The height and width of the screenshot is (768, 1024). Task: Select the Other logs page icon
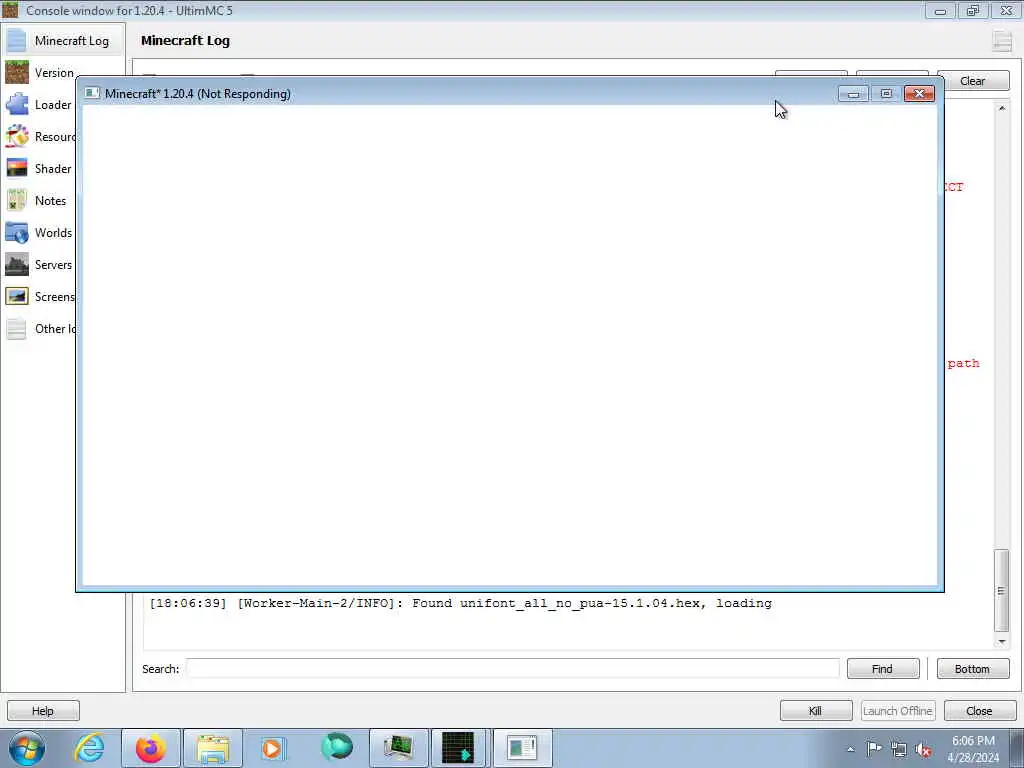[17, 328]
